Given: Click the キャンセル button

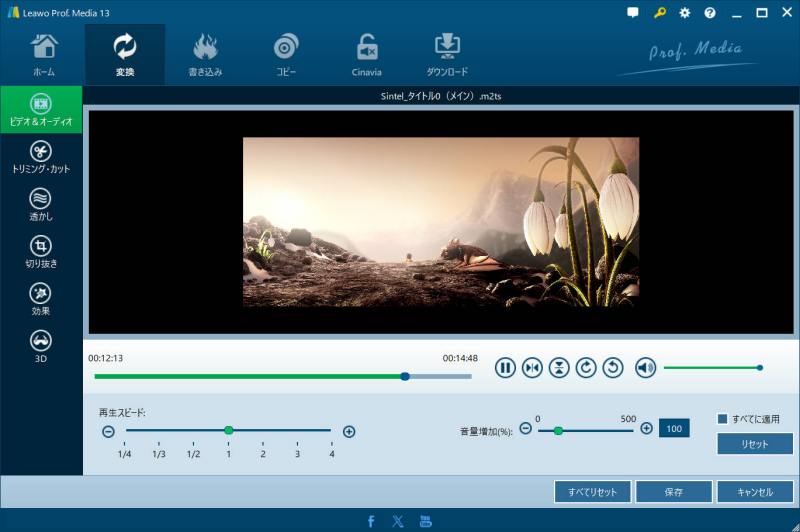Looking at the screenshot, I should (755, 492).
